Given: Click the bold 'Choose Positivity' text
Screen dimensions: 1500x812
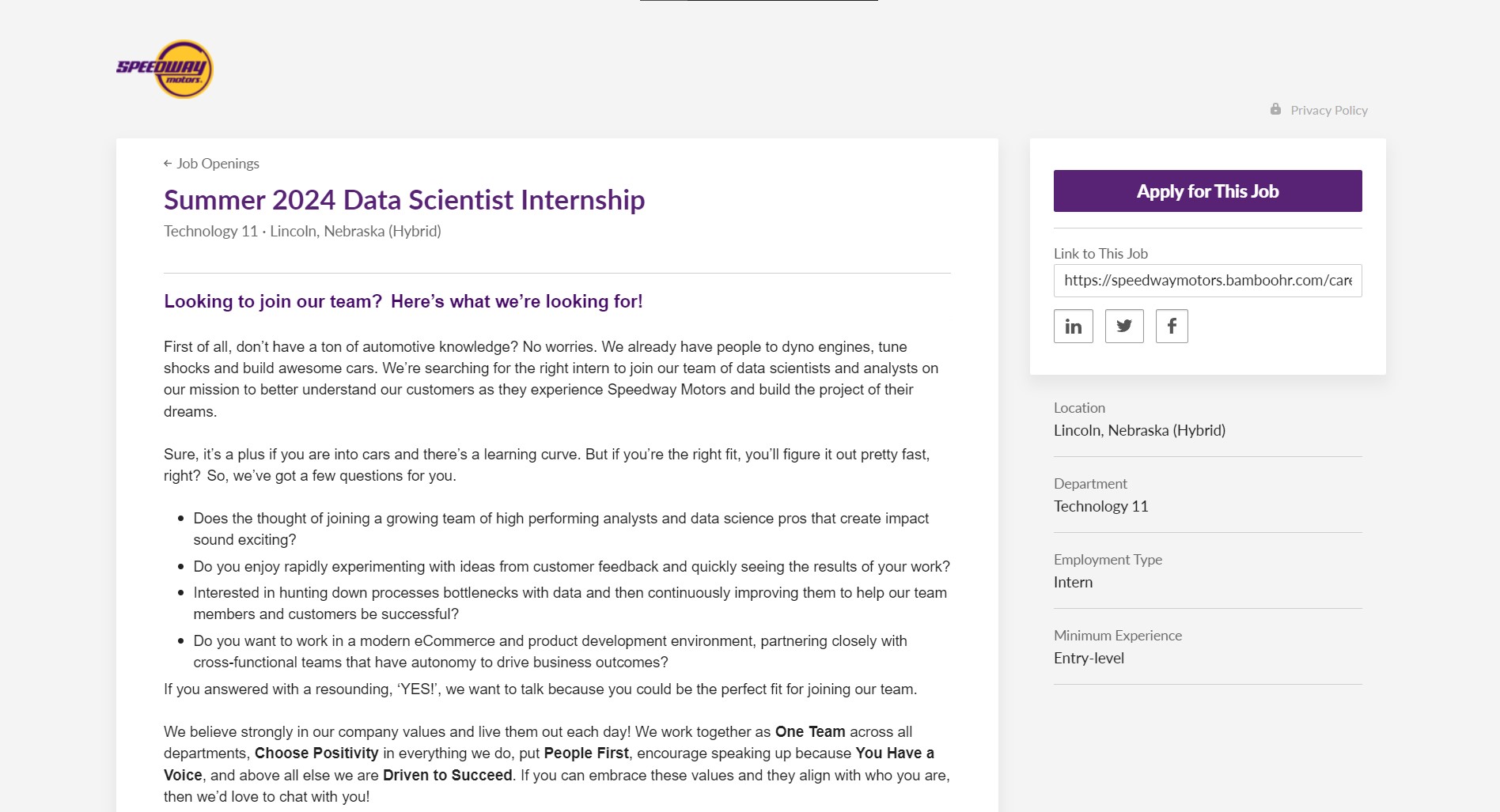Looking at the screenshot, I should click(316, 753).
